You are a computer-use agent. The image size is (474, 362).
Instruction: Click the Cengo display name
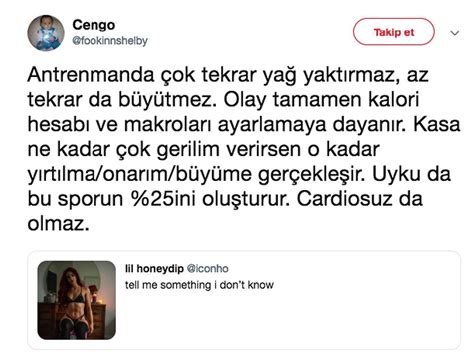pyautogui.click(x=94, y=25)
